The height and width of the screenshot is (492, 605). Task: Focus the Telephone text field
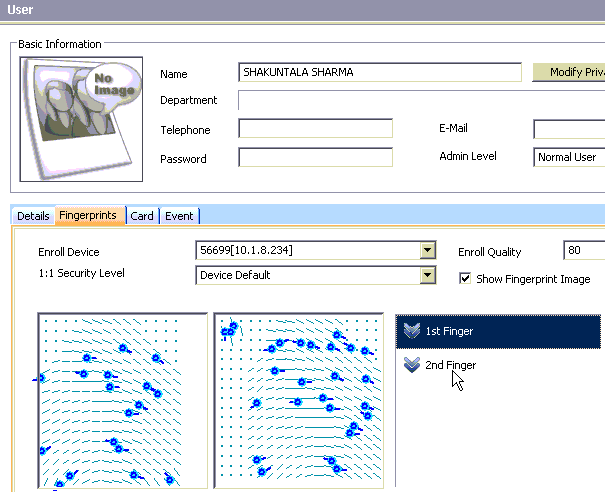pyautogui.click(x=315, y=129)
